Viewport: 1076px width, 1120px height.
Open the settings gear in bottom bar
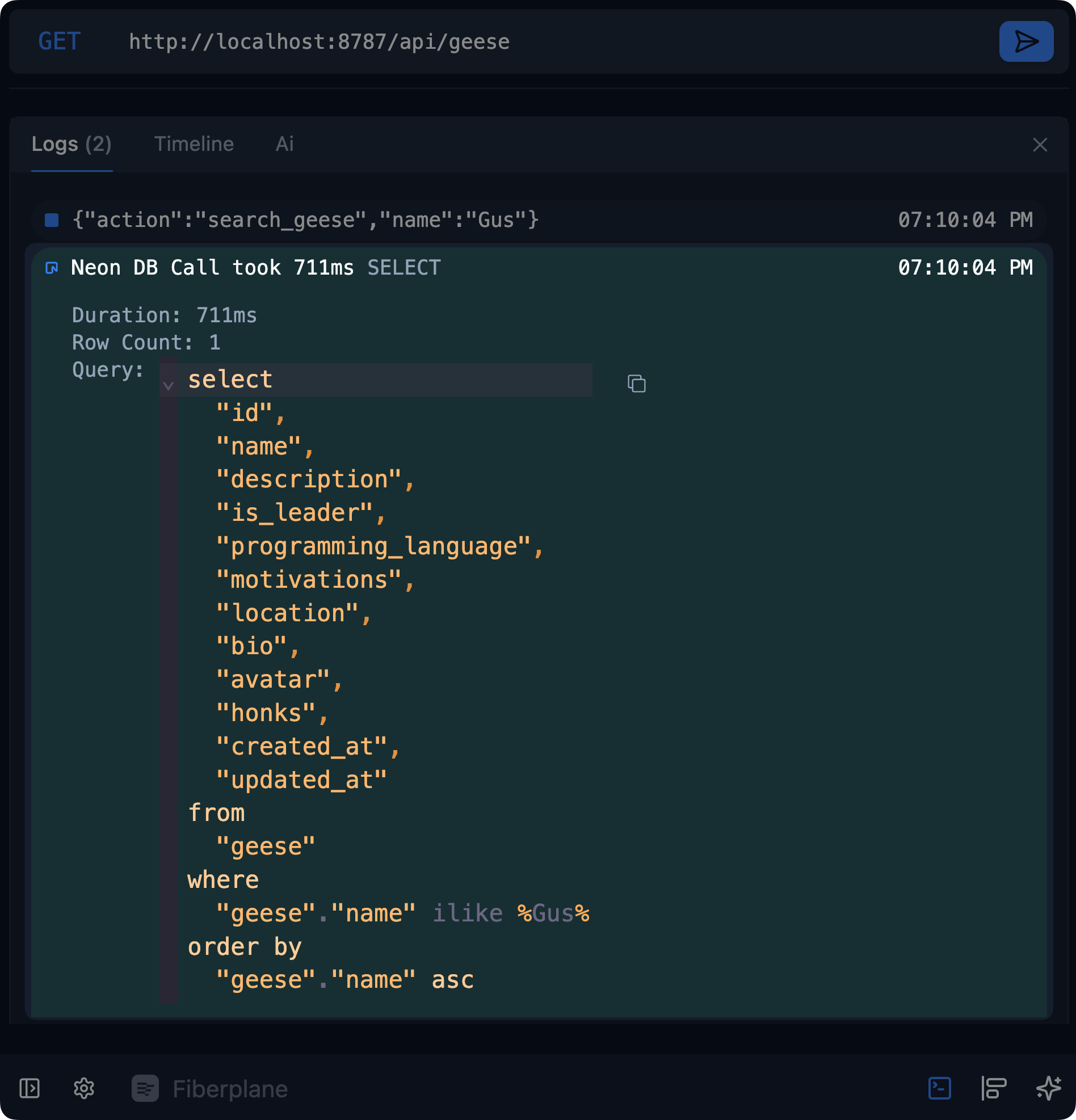click(x=85, y=1088)
